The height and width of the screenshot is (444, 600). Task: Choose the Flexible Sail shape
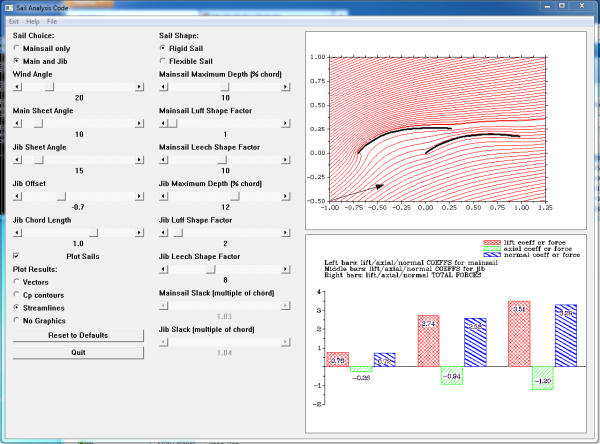(x=164, y=61)
